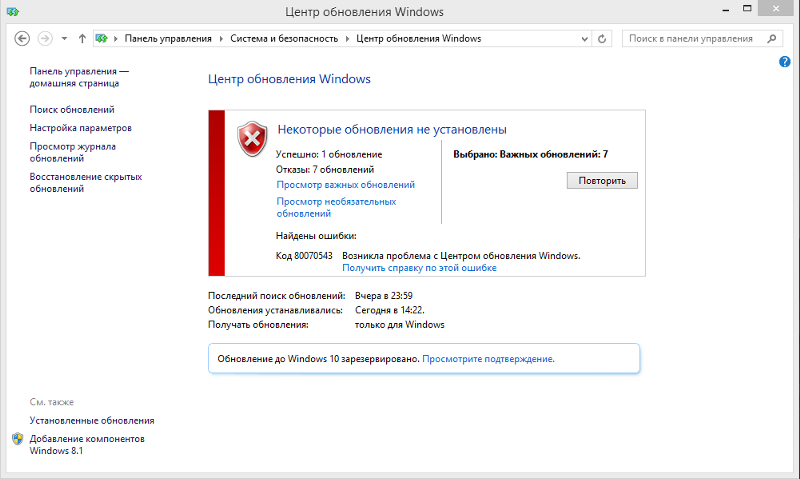The height and width of the screenshot is (479, 800).
Task: Click the Сегодня в 14:22 value
Action: 389,310
